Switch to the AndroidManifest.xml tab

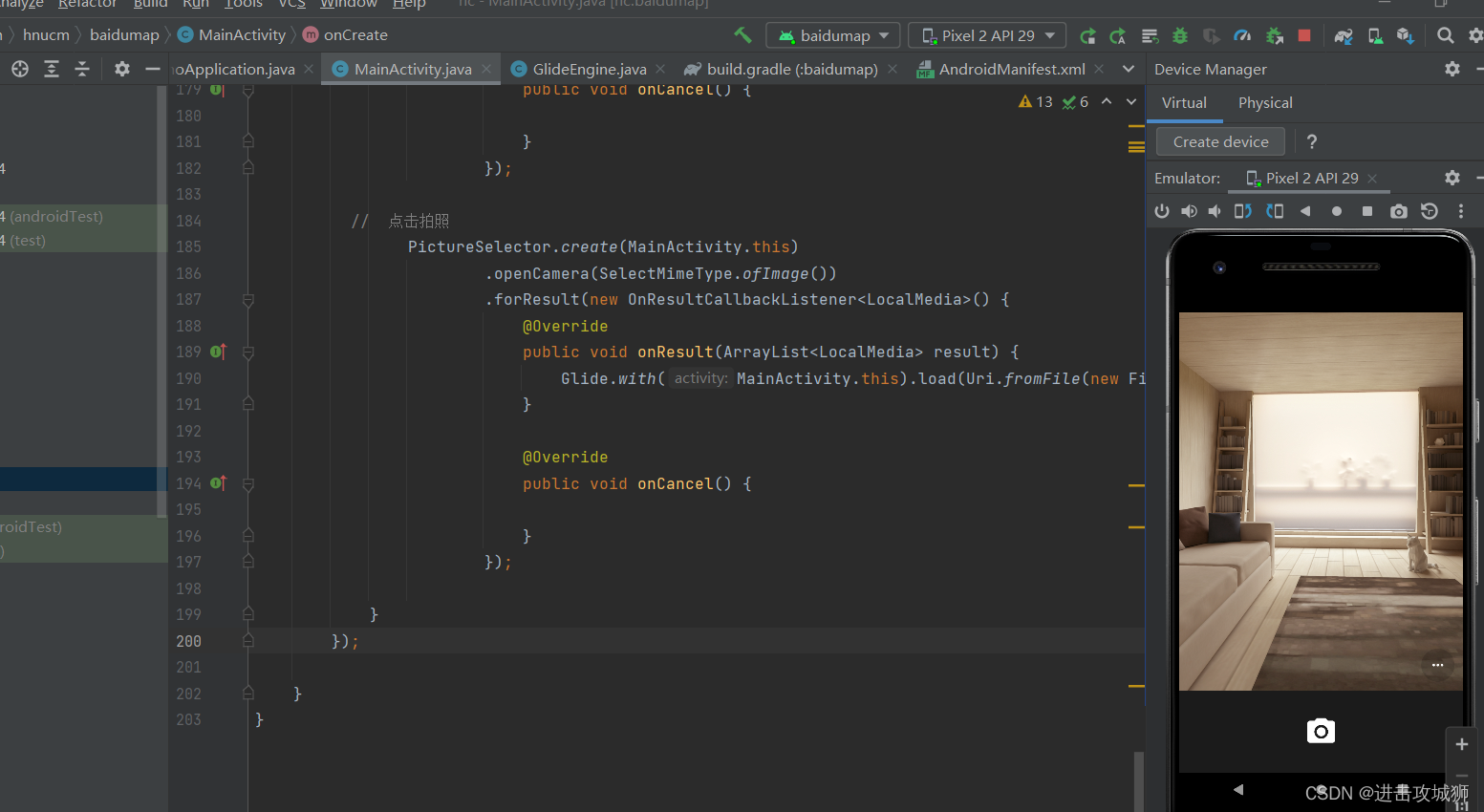(1012, 69)
